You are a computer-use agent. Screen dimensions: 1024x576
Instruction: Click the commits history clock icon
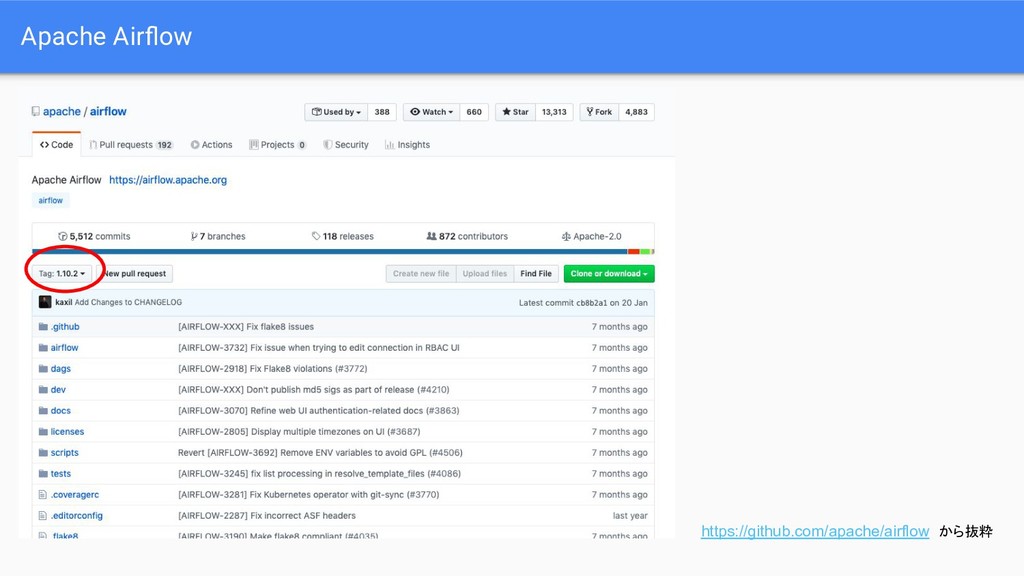pos(63,236)
